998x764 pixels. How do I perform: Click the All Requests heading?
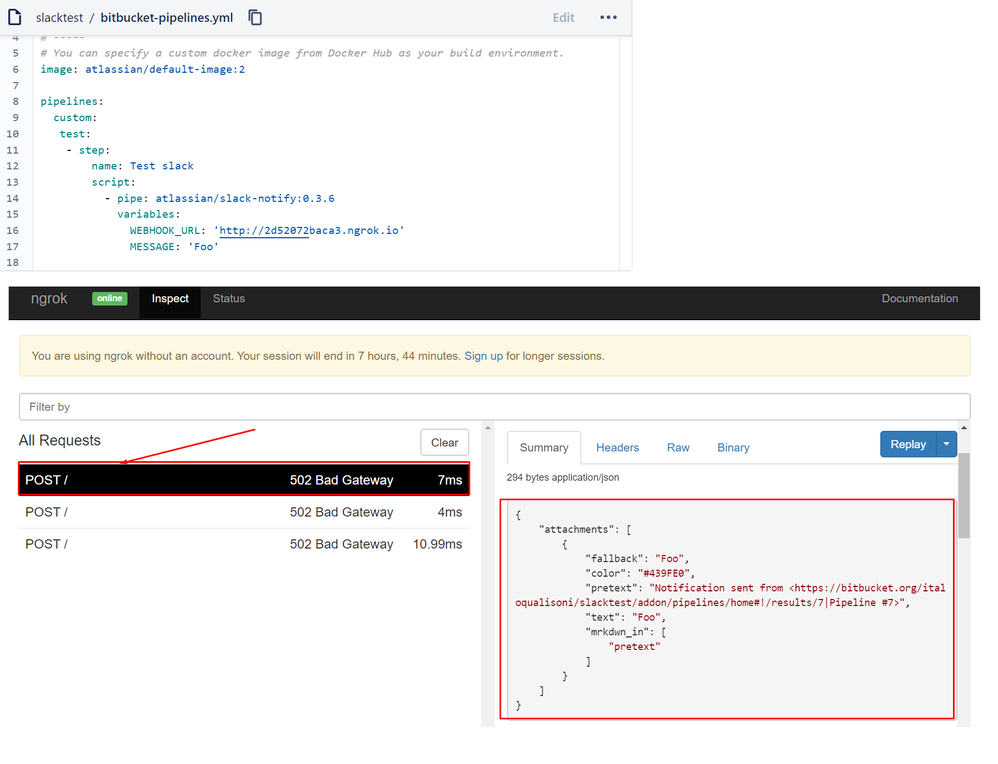(60, 441)
